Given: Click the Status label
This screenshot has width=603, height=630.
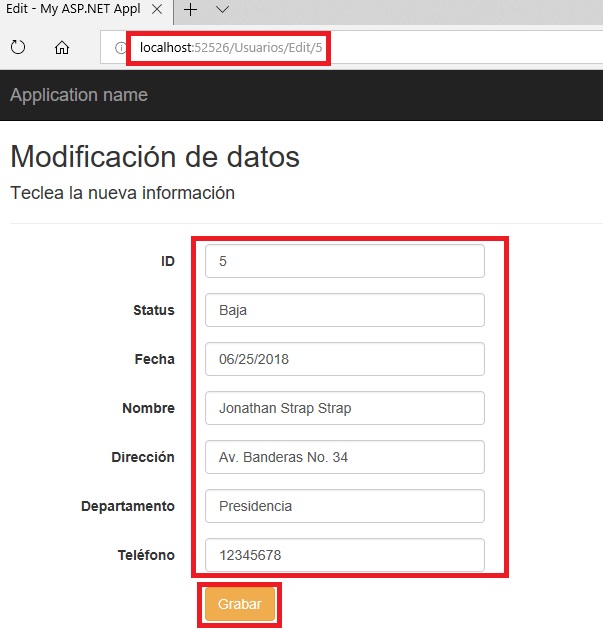Looking at the screenshot, I should click(x=154, y=310).
